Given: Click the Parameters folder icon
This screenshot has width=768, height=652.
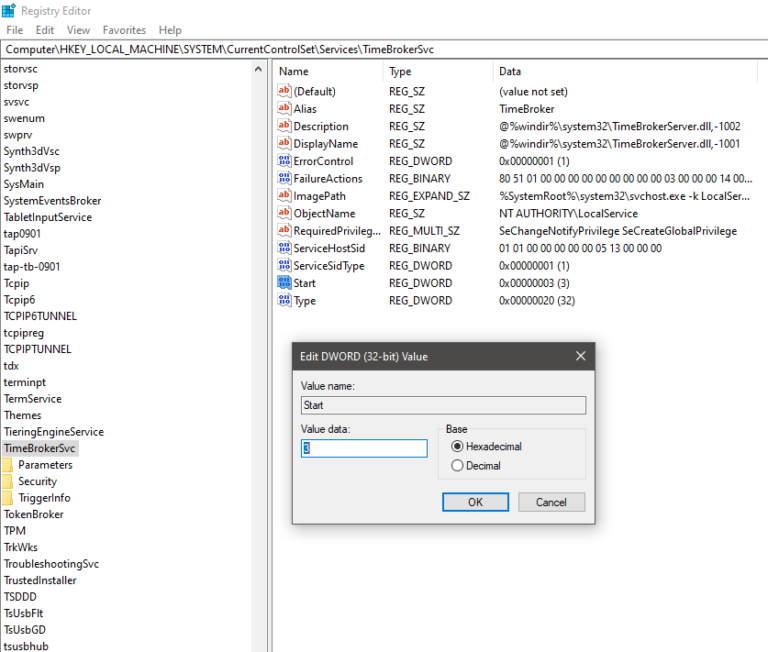Looking at the screenshot, I should [x=7, y=465].
